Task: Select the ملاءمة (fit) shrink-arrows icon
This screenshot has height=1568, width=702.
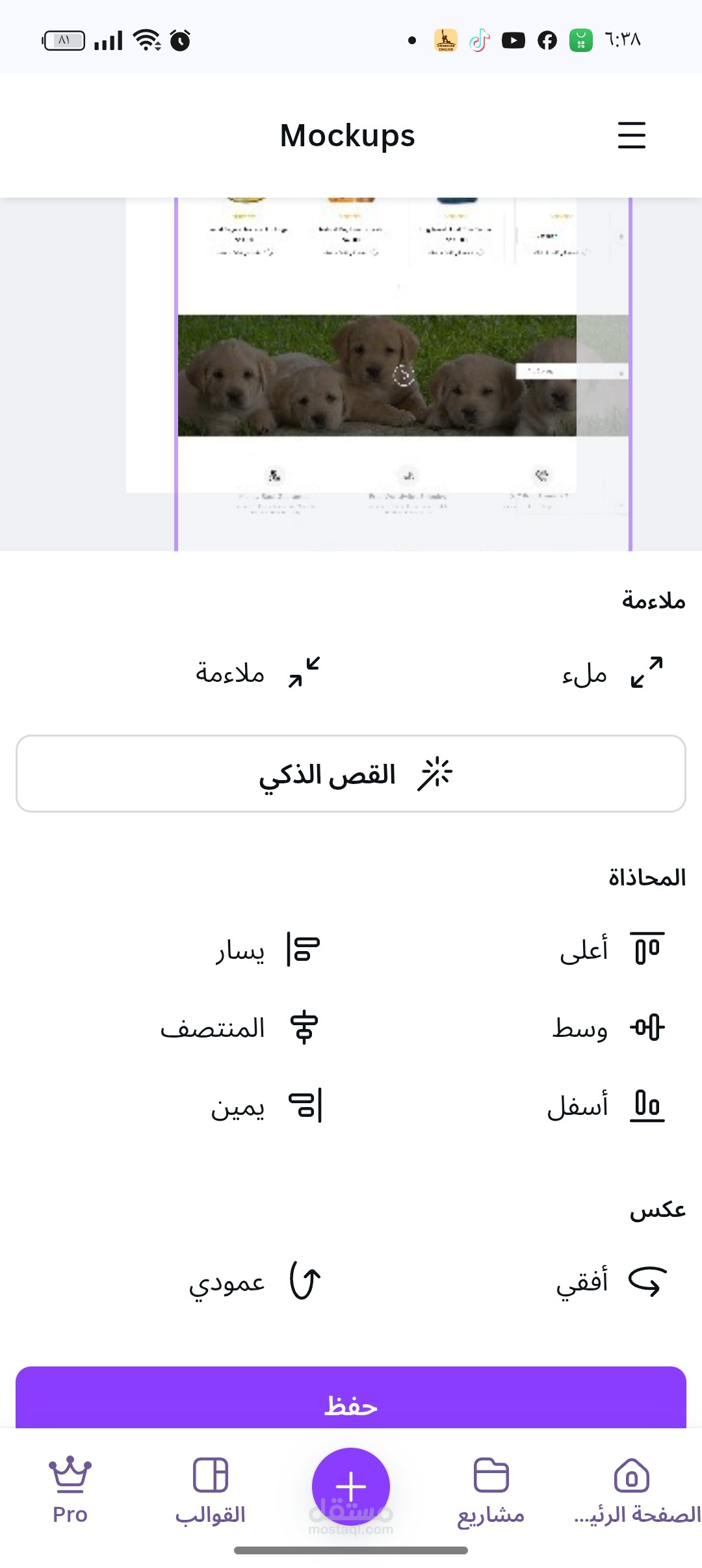Action: [304, 672]
